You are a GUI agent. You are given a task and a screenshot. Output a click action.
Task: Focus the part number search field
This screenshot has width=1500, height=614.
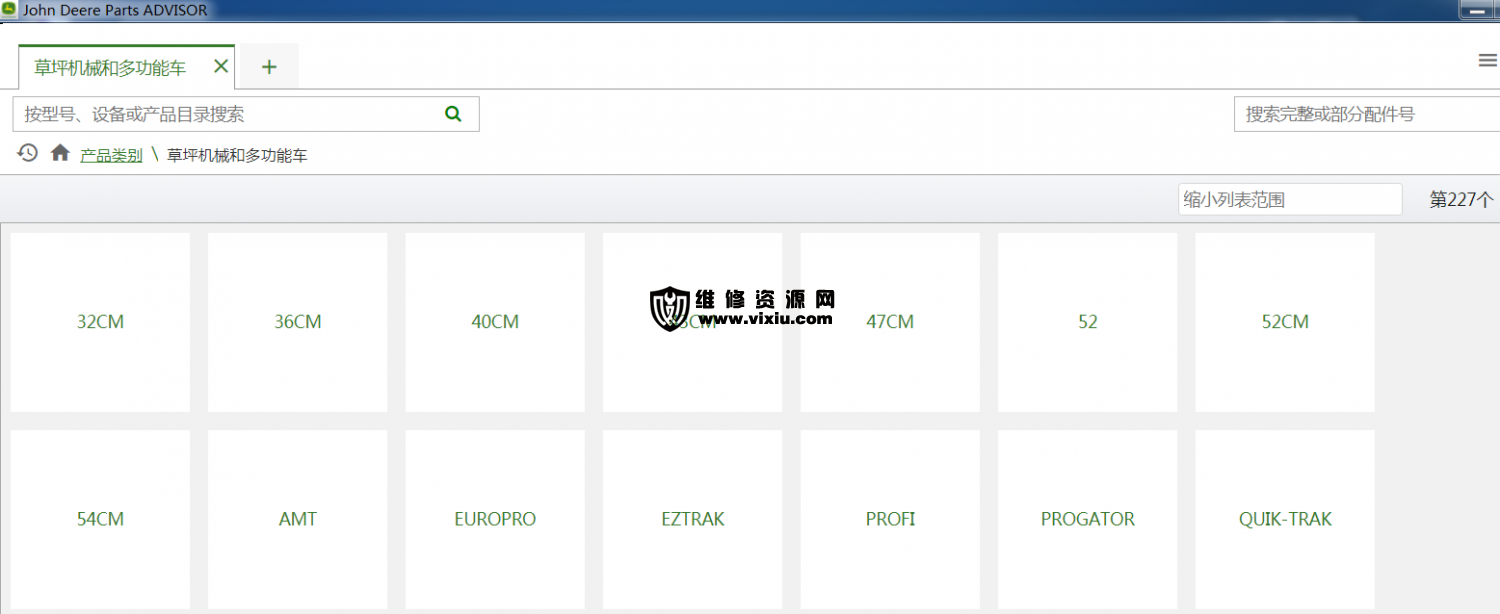click(x=1367, y=114)
